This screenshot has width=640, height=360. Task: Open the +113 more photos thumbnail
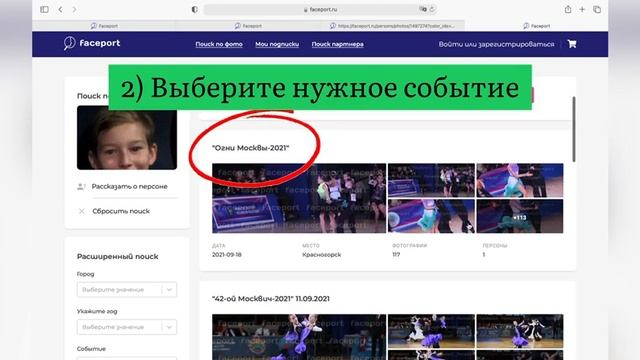point(520,216)
